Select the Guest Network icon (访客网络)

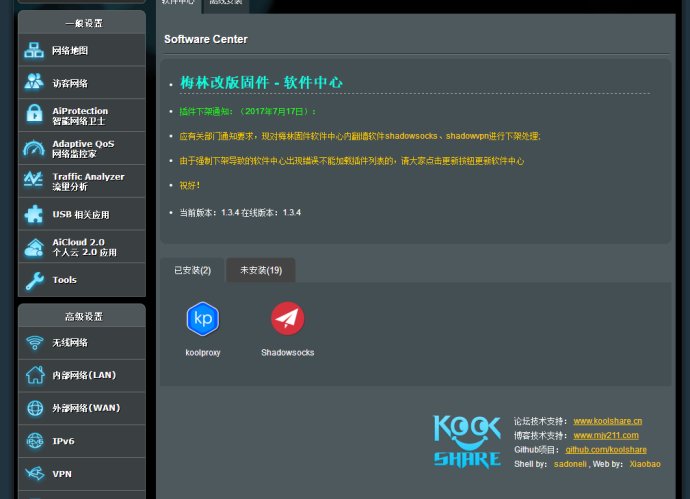(x=34, y=82)
